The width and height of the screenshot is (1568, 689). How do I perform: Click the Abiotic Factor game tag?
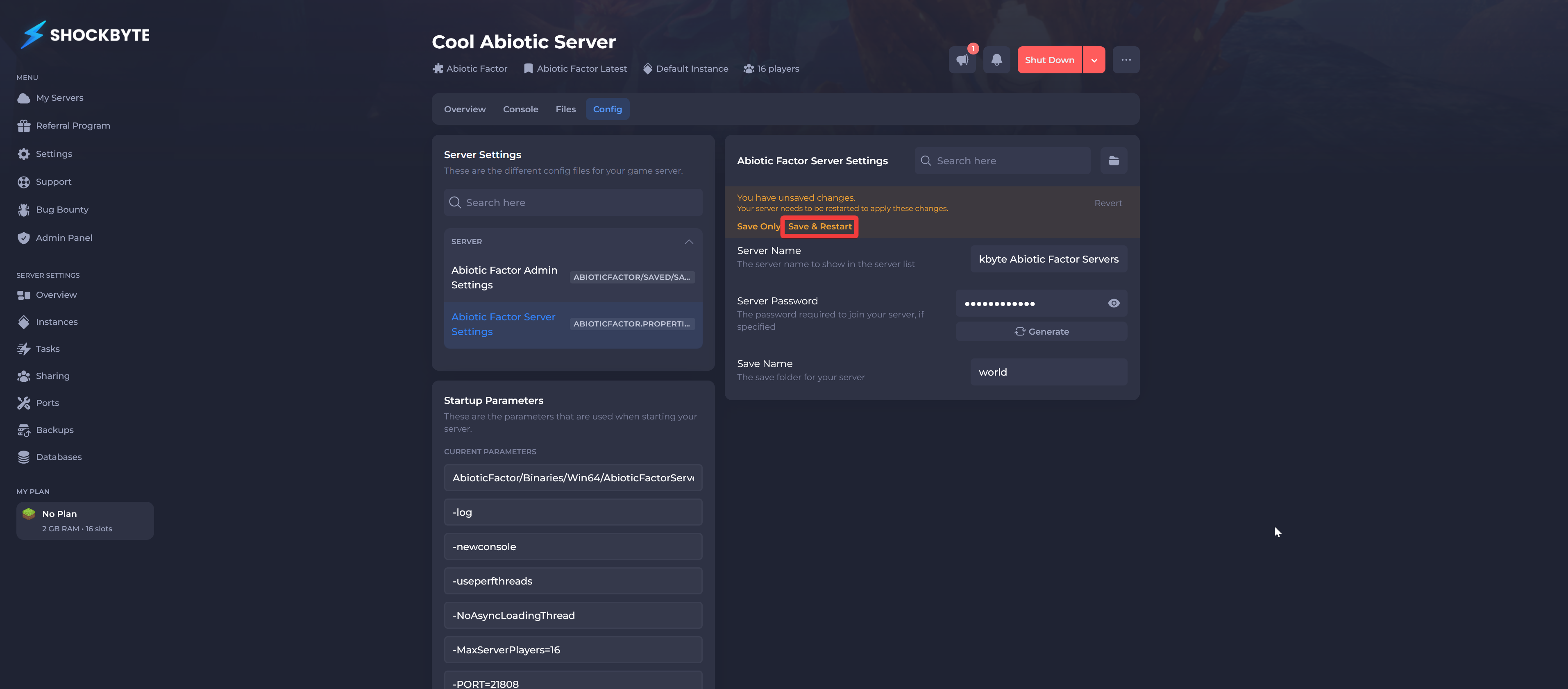[x=470, y=69]
